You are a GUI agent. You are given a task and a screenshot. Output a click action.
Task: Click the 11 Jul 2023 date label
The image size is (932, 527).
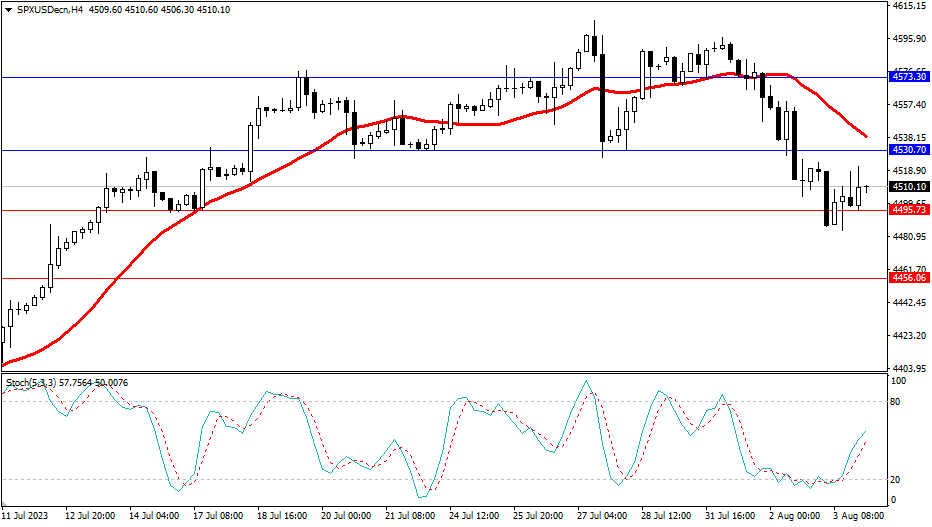click(x=26, y=516)
